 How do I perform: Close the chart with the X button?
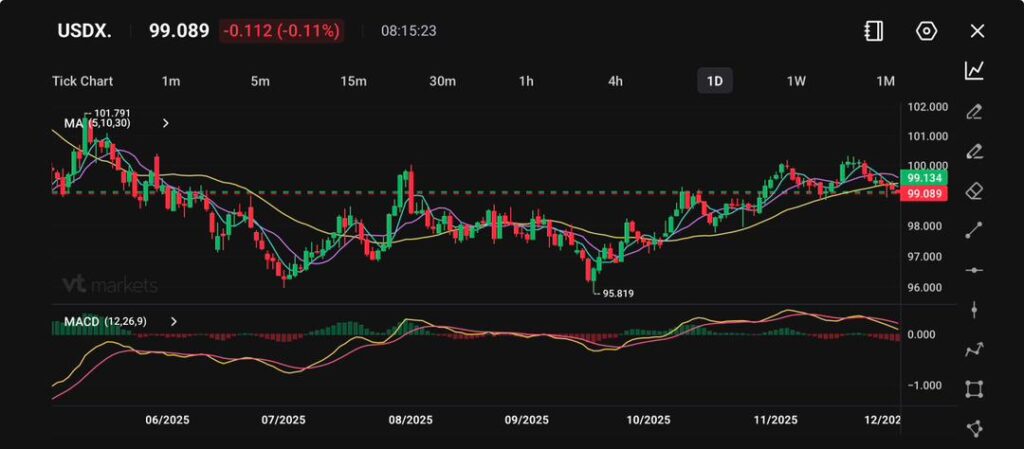click(x=977, y=31)
